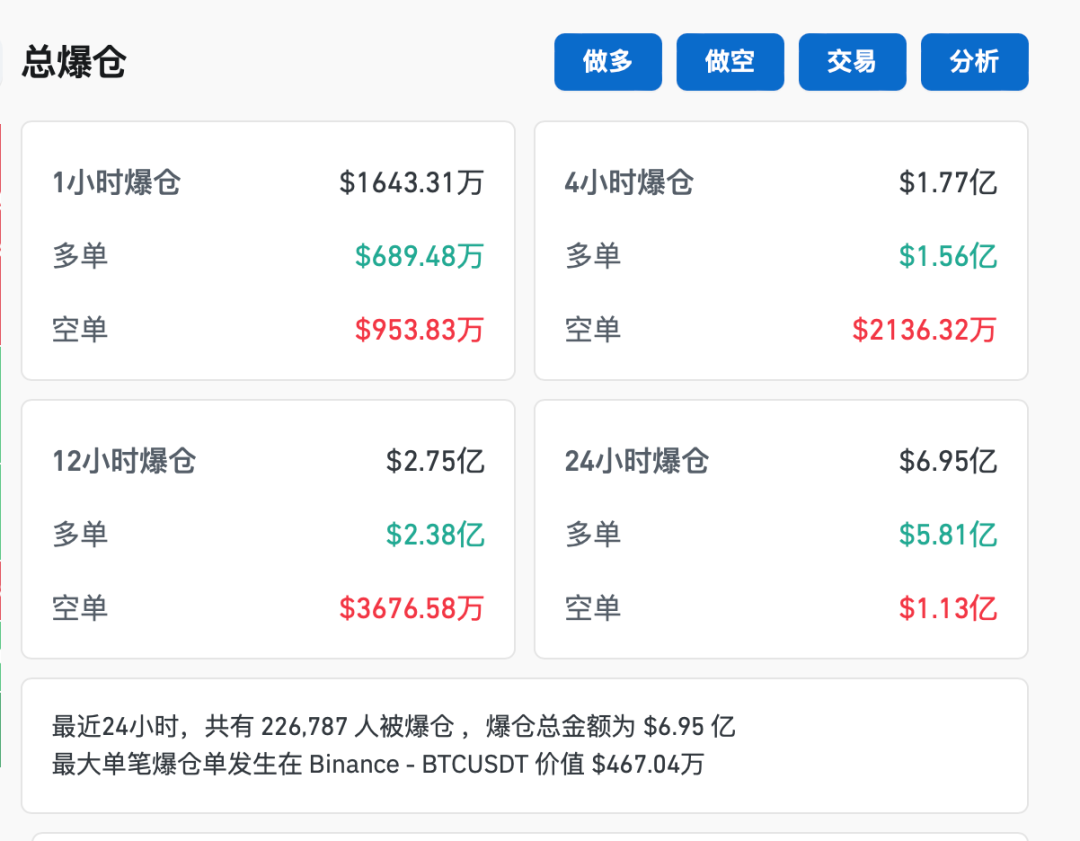Viewport: 1080px width, 841px height.
Task: Select the 24小时爆仓 card
Action: pyautogui.click(x=780, y=528)
